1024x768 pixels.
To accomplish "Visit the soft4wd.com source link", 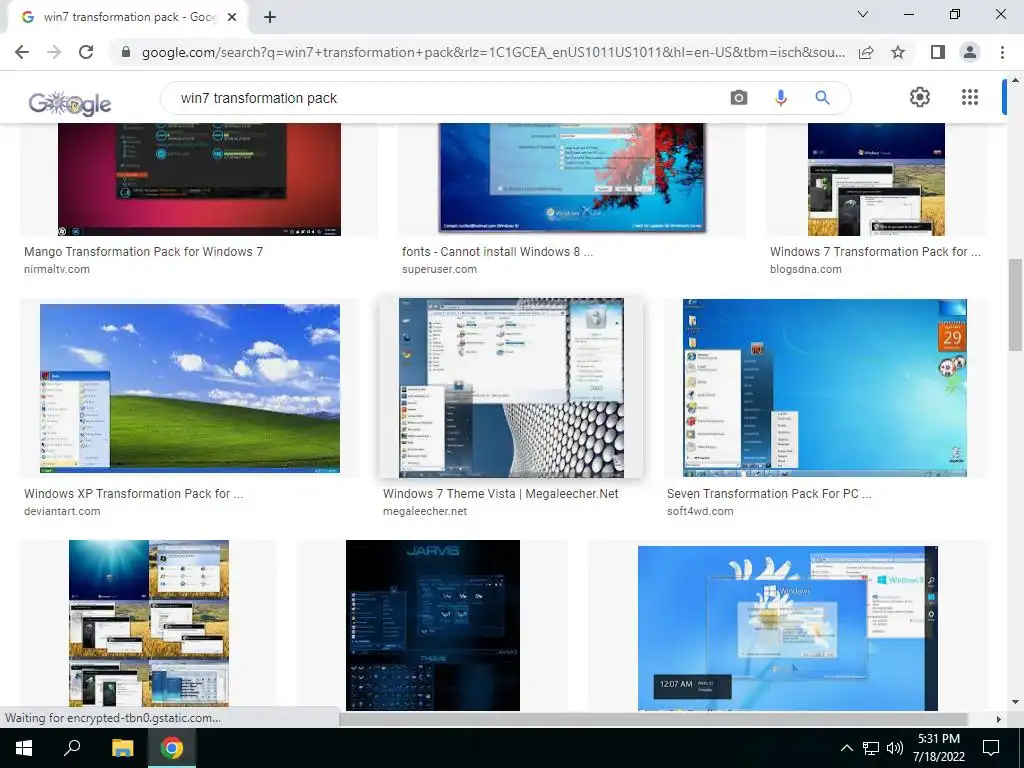I will 699,511.
